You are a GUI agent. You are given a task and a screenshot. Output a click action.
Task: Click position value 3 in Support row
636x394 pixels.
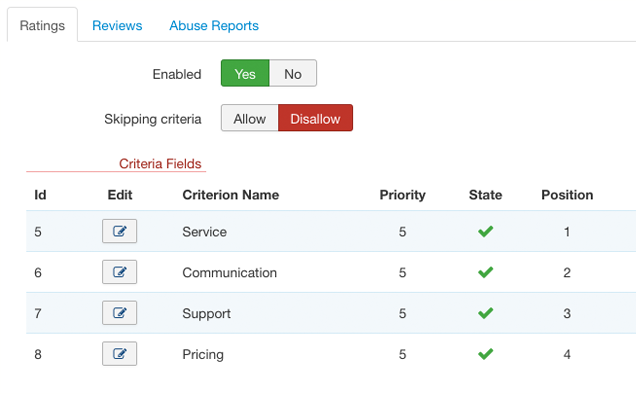click(x=567, y=314)
